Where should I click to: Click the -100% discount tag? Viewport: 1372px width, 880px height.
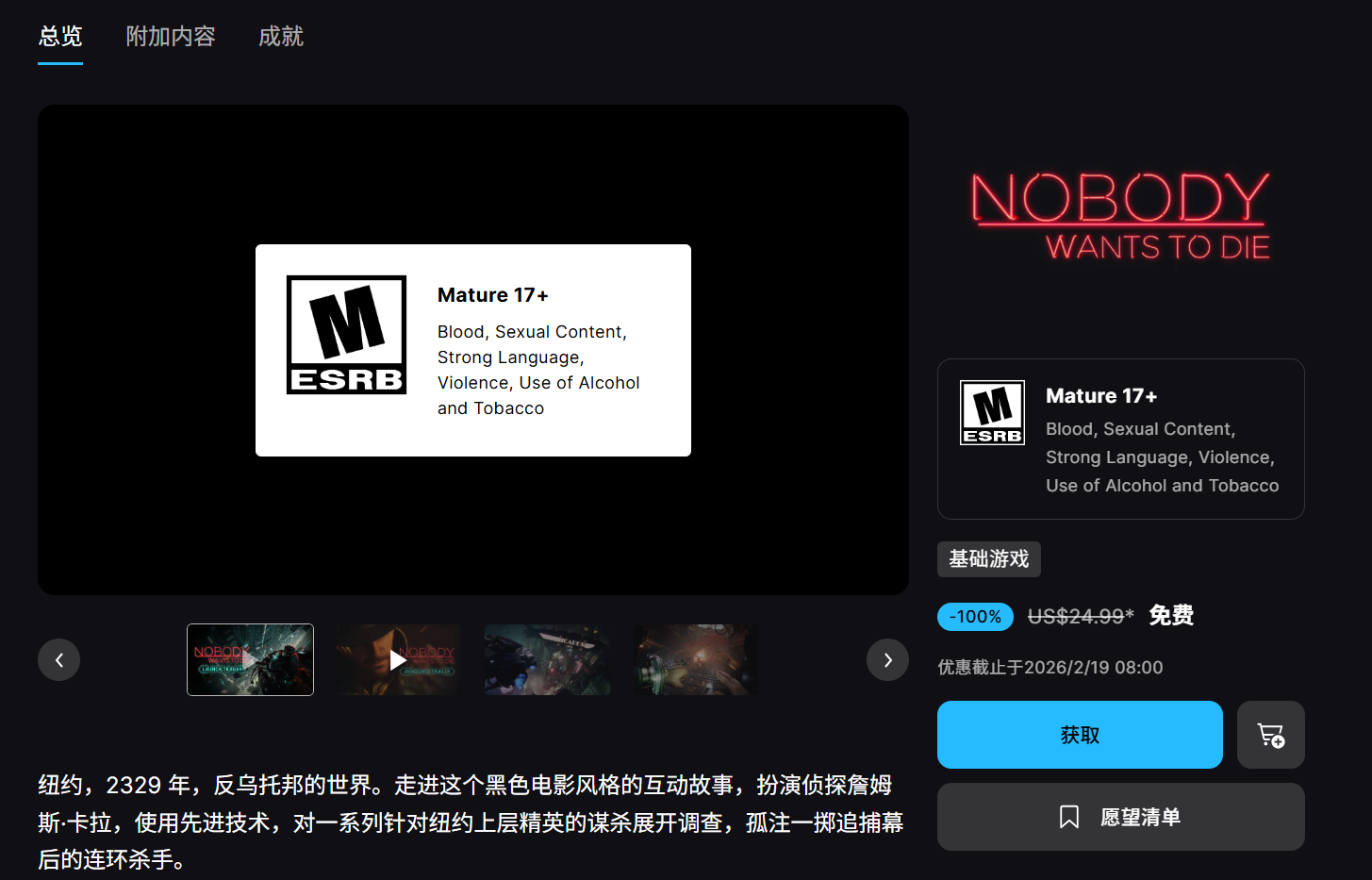coord(975,616)
